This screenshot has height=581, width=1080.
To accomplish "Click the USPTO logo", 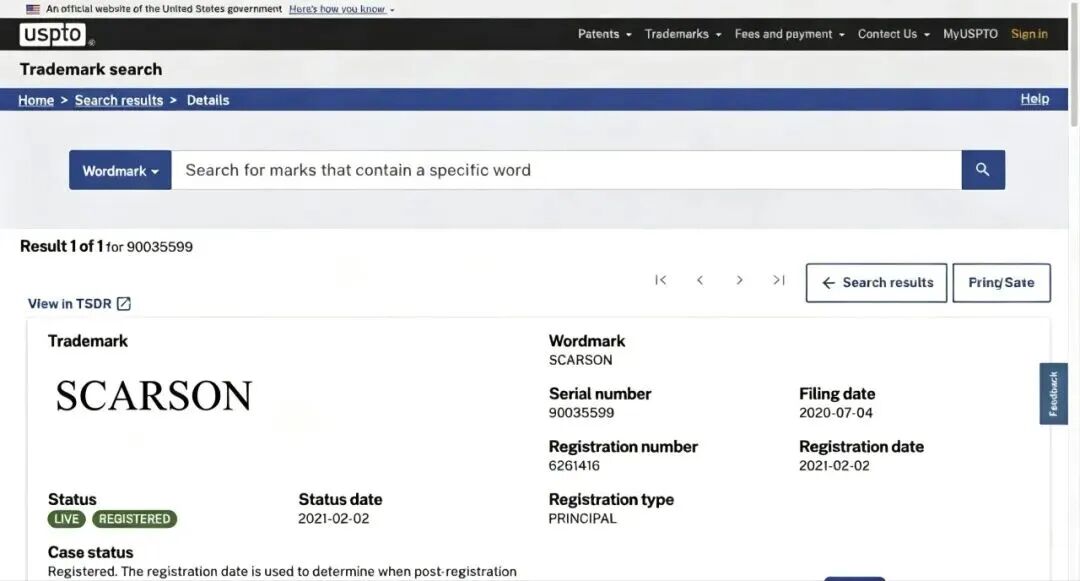I will (53, 34).
